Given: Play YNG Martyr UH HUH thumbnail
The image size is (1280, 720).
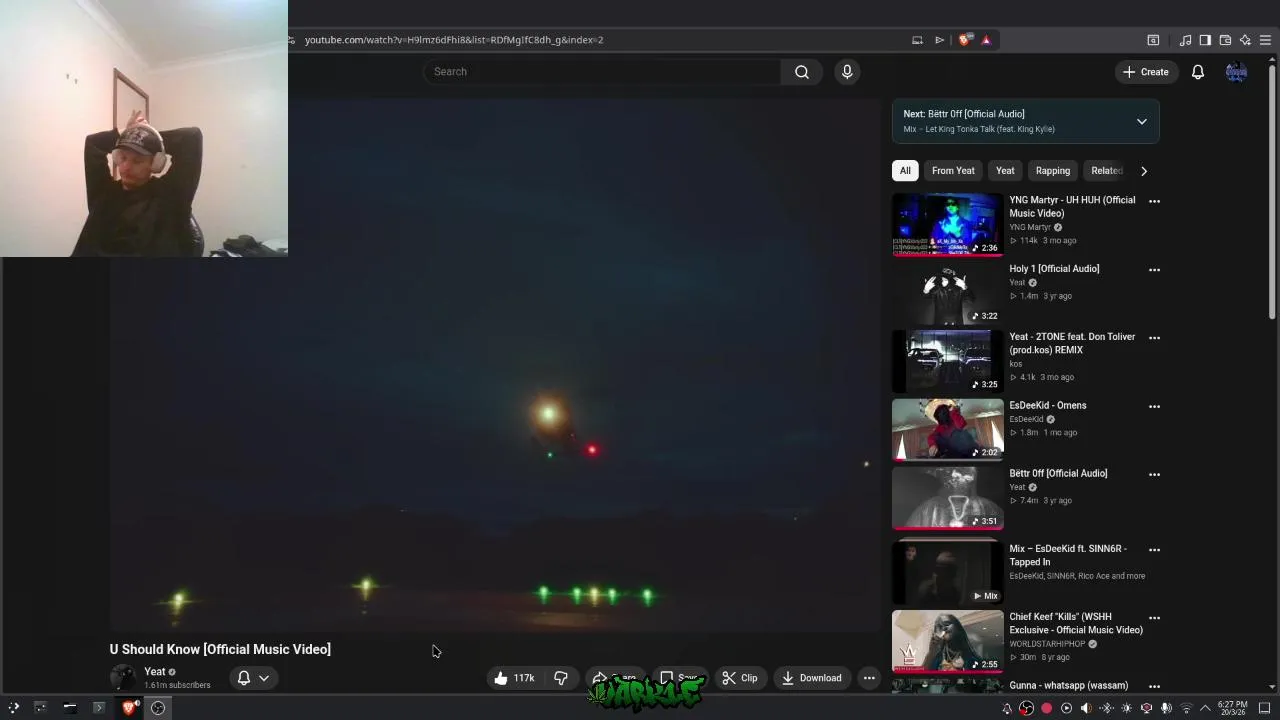Looking at the screenshot, I should [x=947, y=225].
